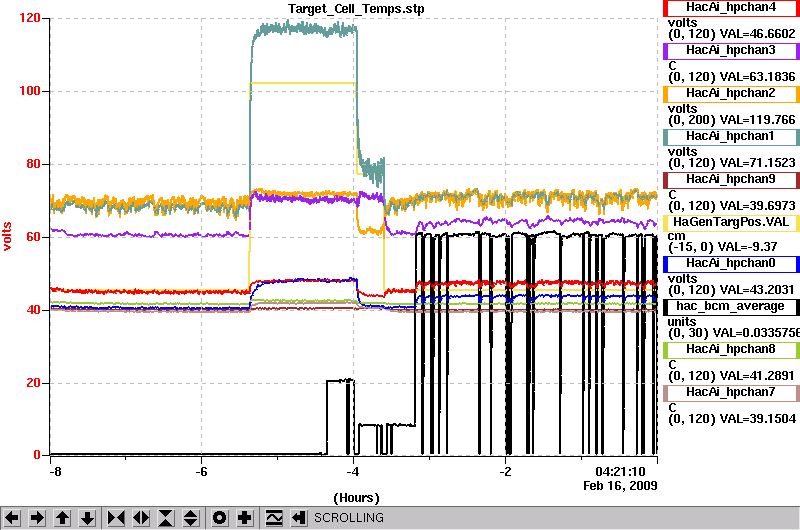The image size is (800, 530).
Task: Click the pan left arrow button
Action: coord(12,518)
